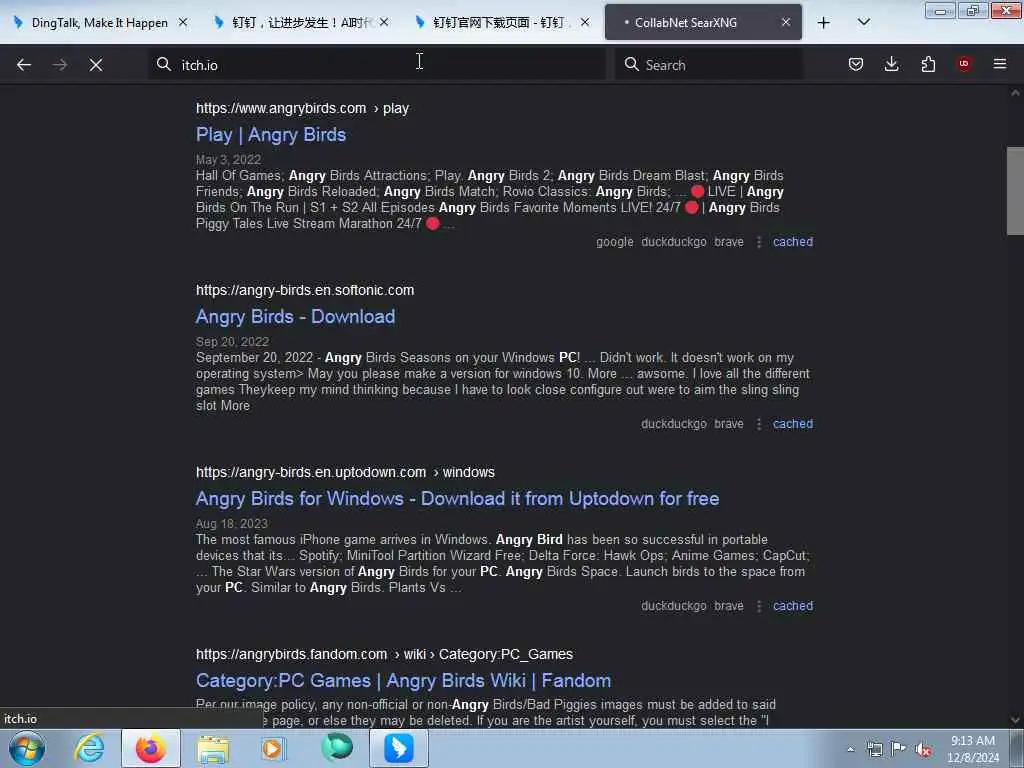Click the disabled forward navigation arrow
Image resolution: width=1024 pixels, height=768 pixels.
point(60,65)
